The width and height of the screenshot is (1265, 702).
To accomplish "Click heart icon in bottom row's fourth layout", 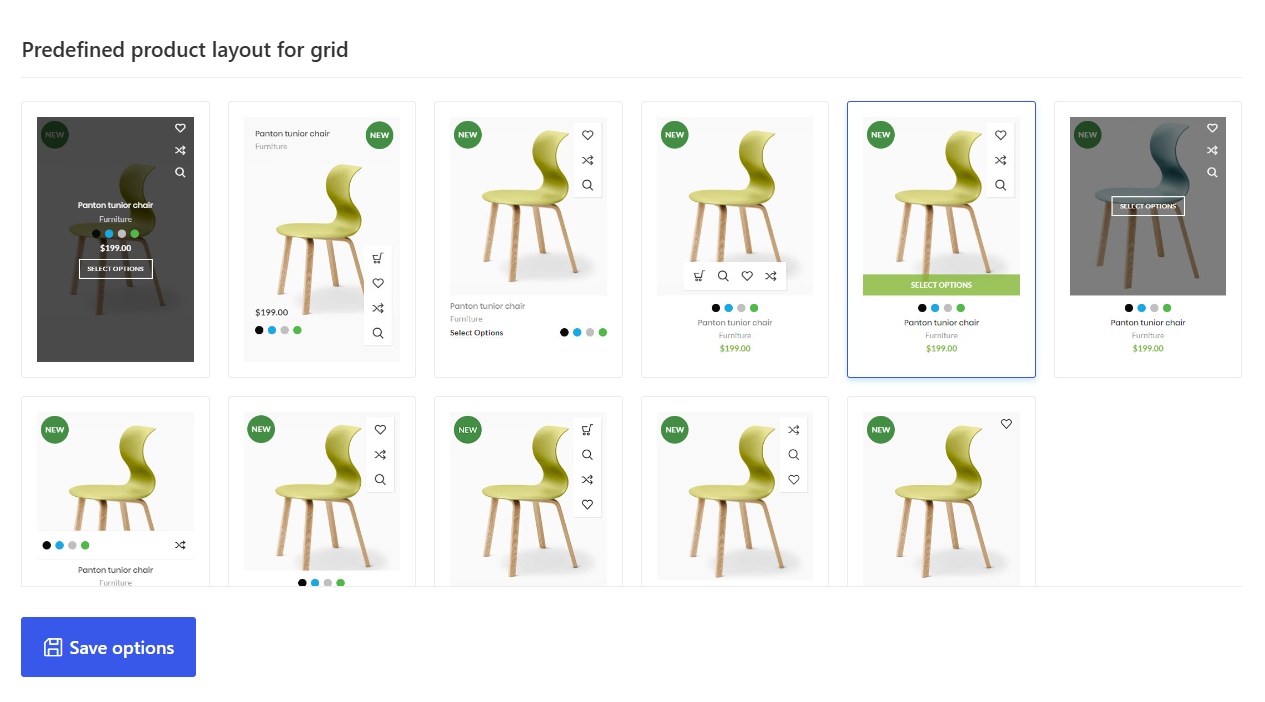I will pos(793,480).
